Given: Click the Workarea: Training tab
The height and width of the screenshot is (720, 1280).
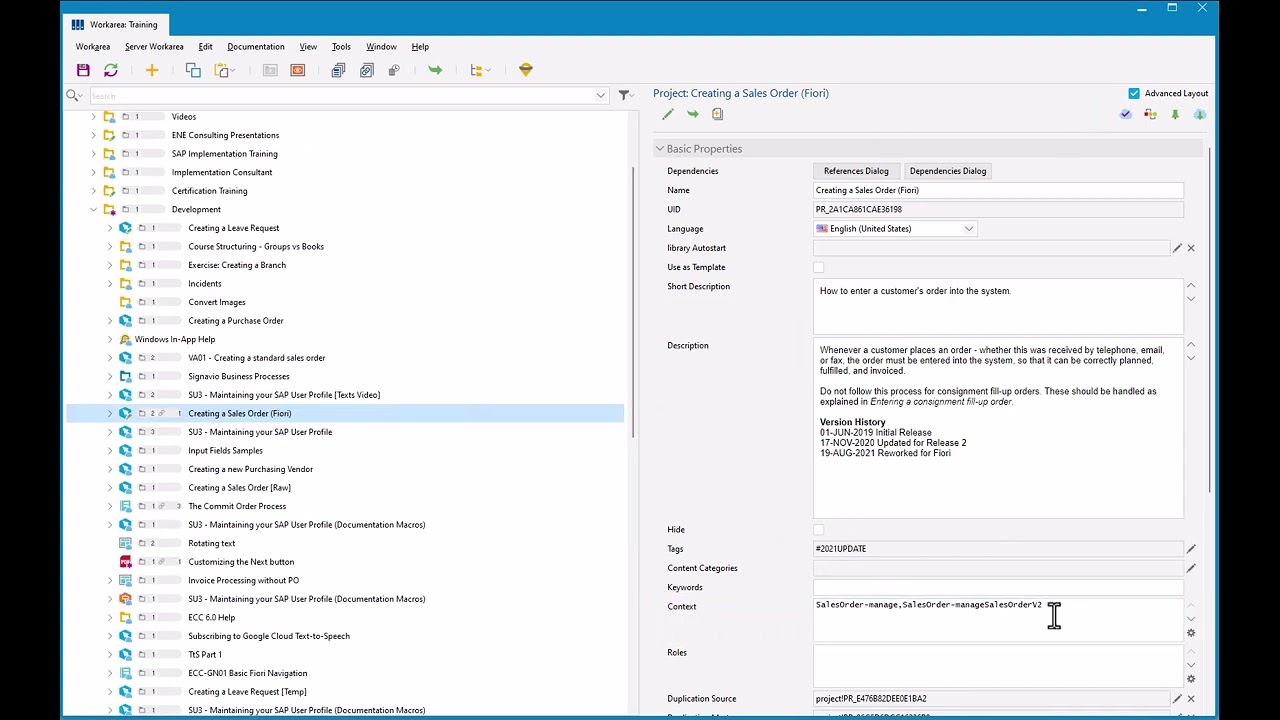Looking at the screenshot, I should point(114,24).
